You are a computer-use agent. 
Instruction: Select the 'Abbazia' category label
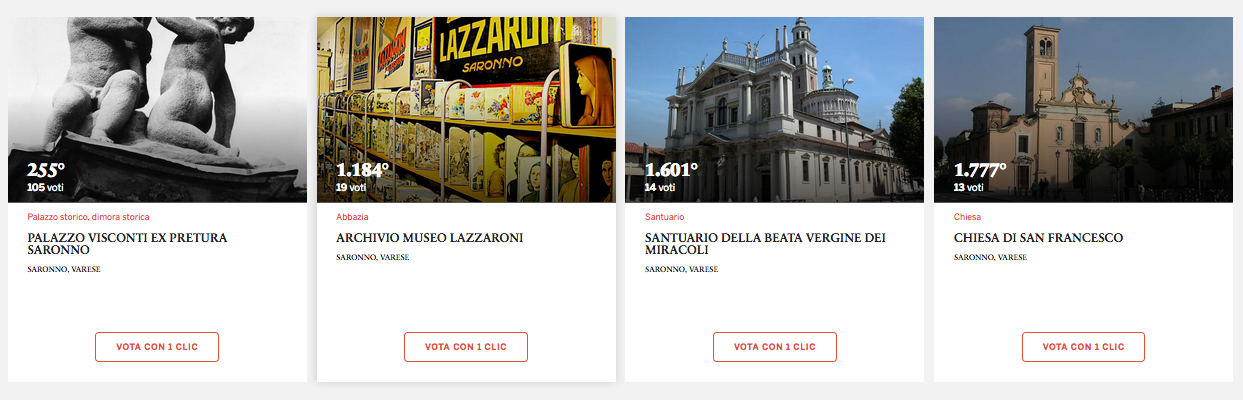pyautogui.click(x=352, y=217)
